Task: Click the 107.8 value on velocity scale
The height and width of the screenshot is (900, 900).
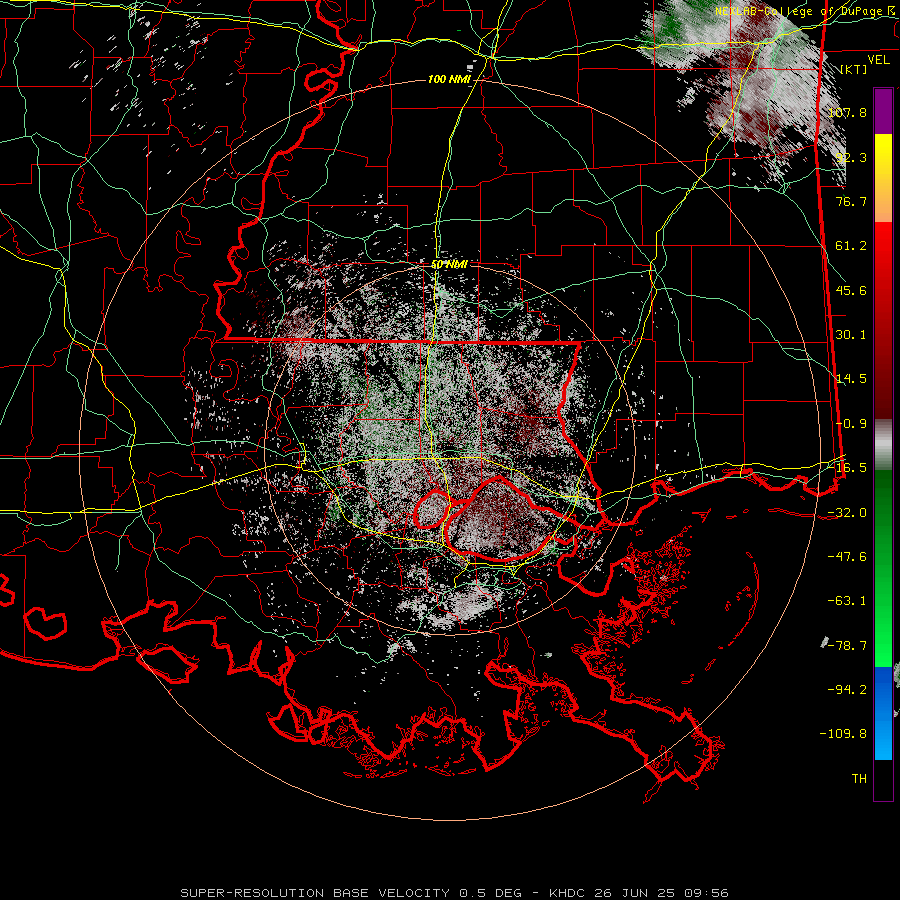Action: [x=847, y=112]
